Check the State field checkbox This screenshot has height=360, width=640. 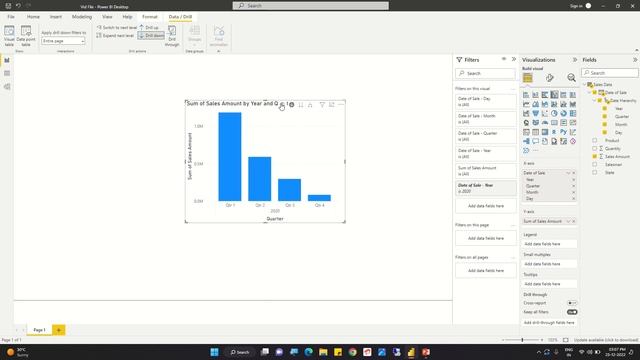[x=595, y=172]
